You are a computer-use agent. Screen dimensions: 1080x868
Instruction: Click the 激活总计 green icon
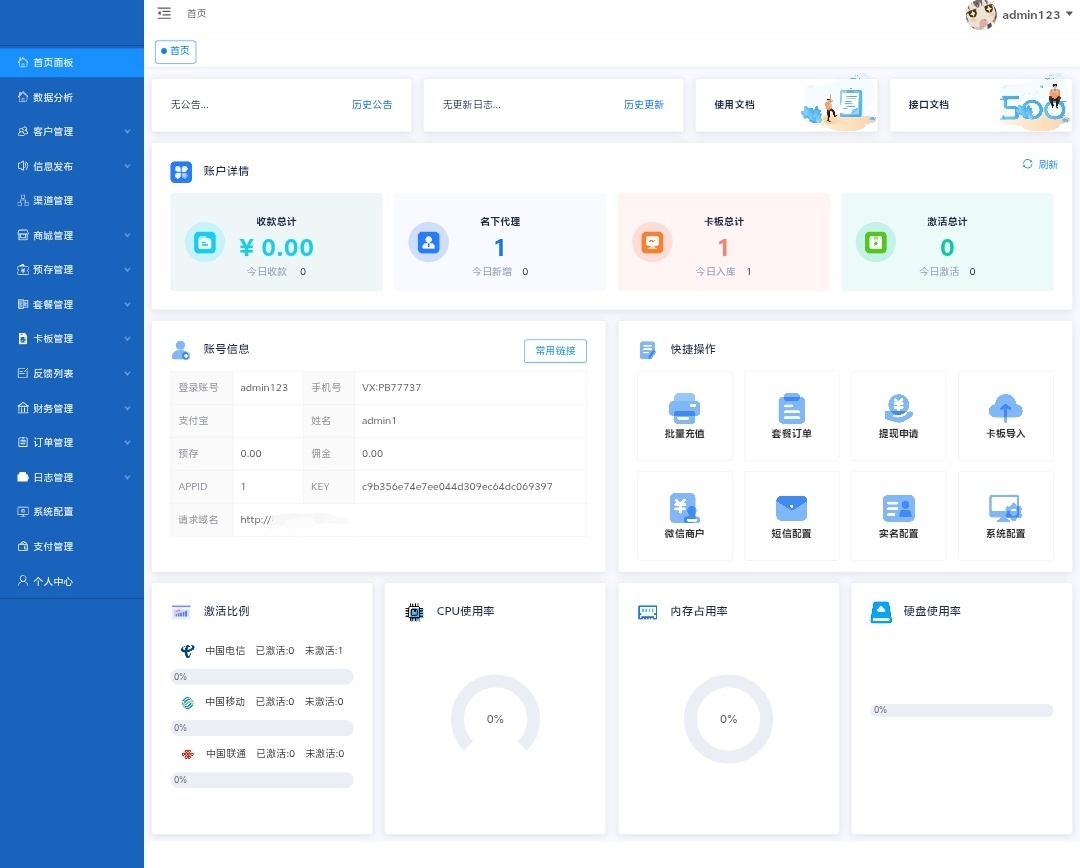pos(875,242)
